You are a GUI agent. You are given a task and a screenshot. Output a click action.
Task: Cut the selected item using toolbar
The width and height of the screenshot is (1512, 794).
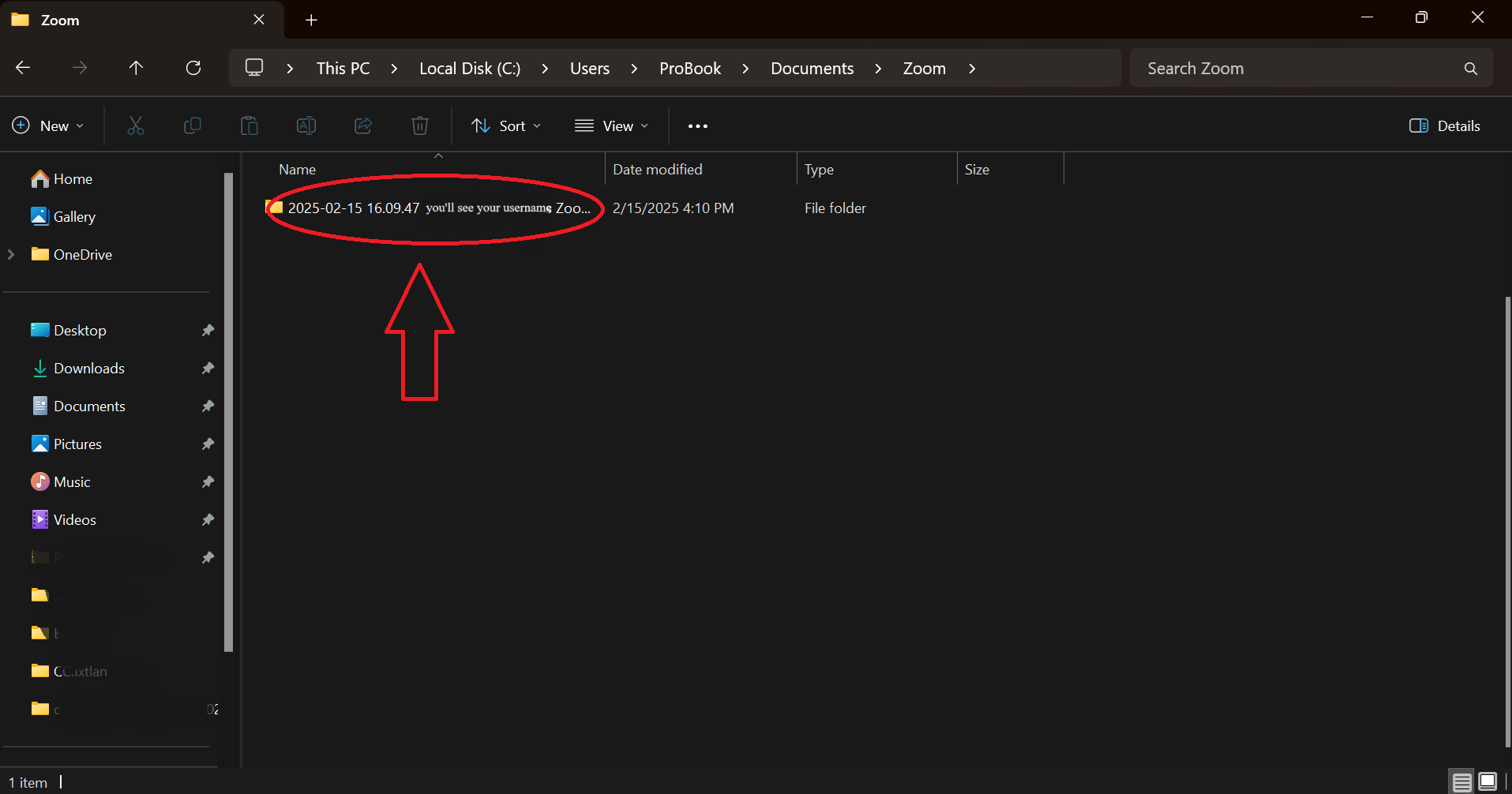135,125
